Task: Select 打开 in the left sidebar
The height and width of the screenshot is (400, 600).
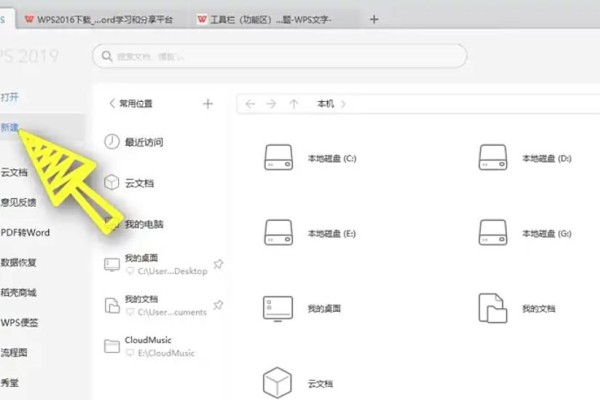Action: click(10, 97)
